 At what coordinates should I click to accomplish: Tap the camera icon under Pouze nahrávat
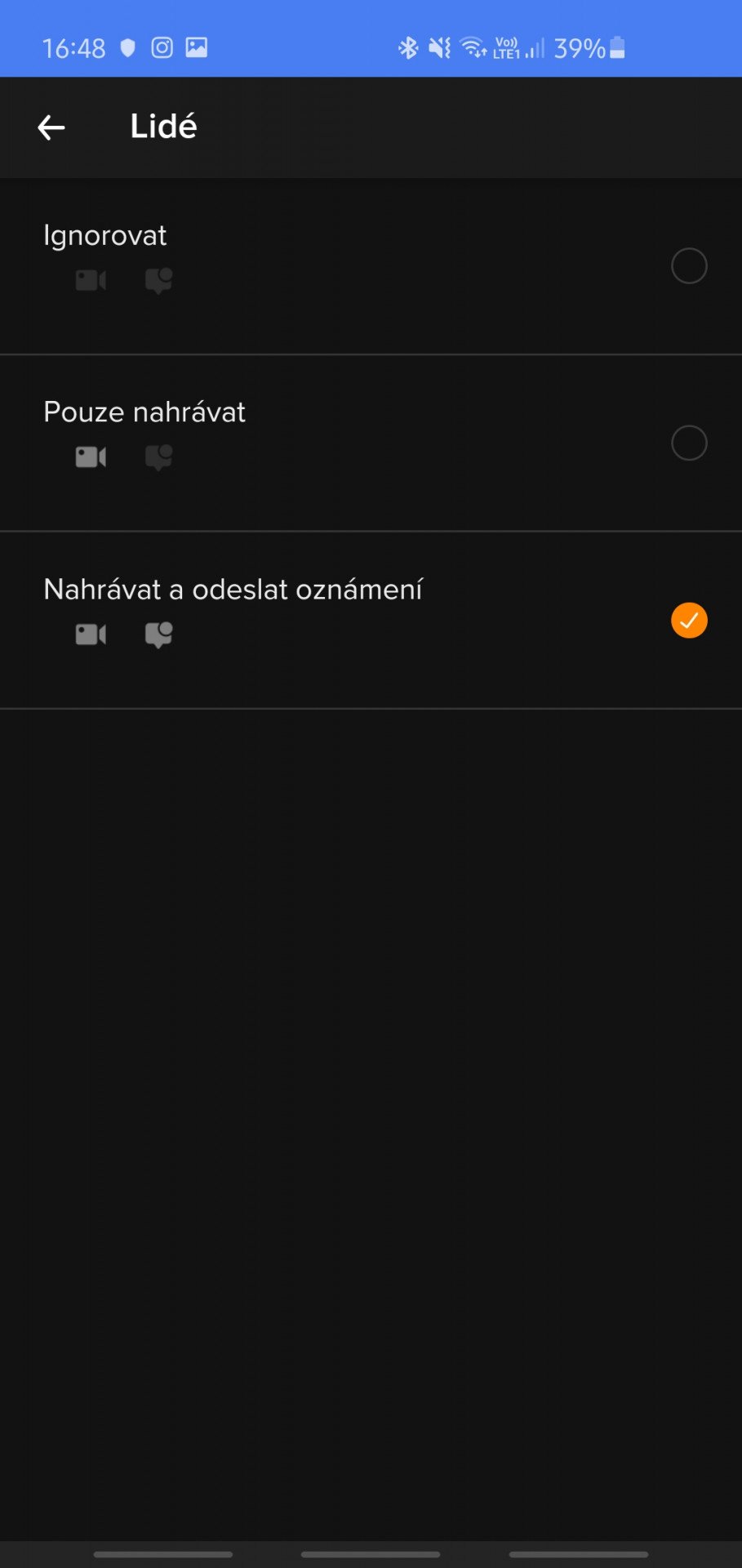[91, 457]
